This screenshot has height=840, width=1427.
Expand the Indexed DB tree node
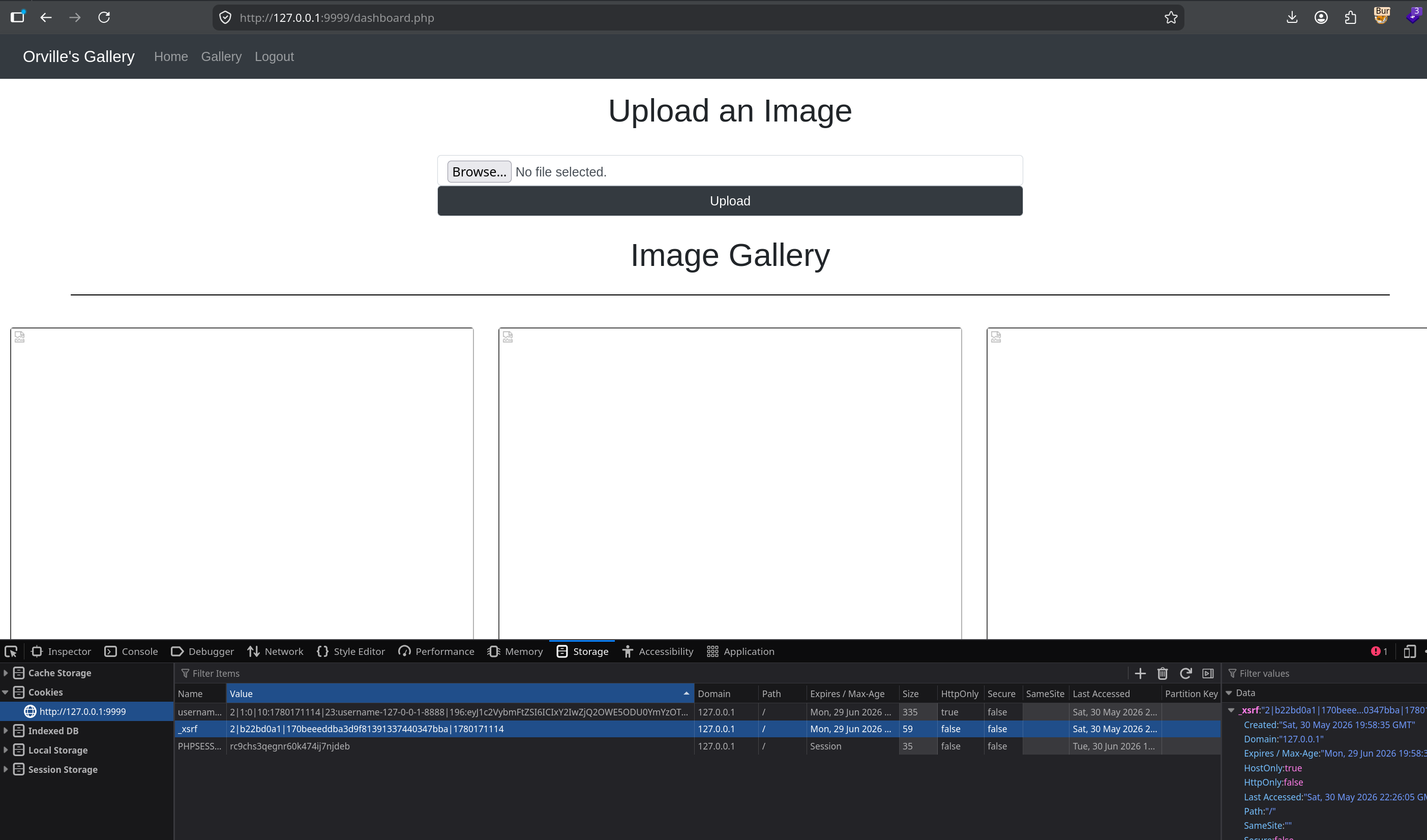tap(6, 730)
